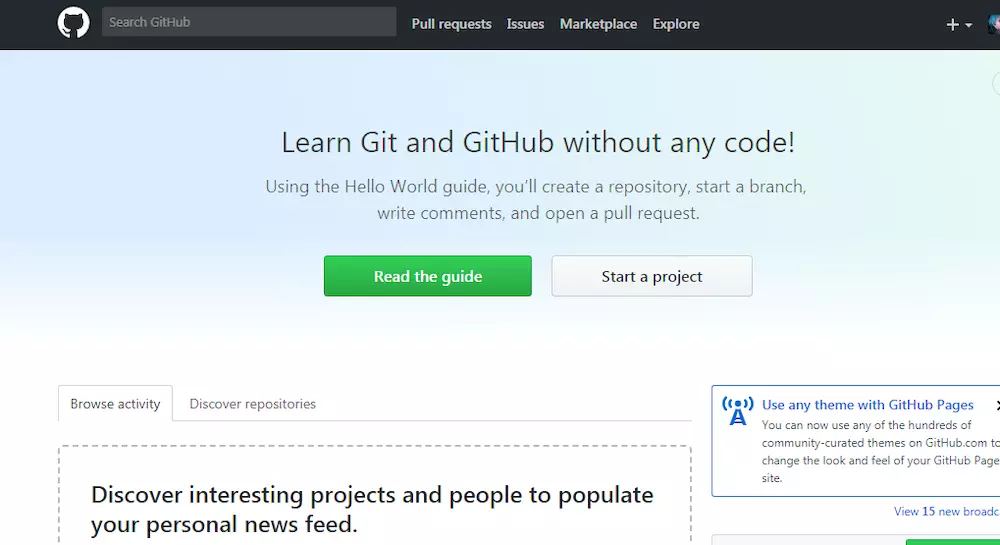Open Use any theme with GitHub Pages link

867,405
